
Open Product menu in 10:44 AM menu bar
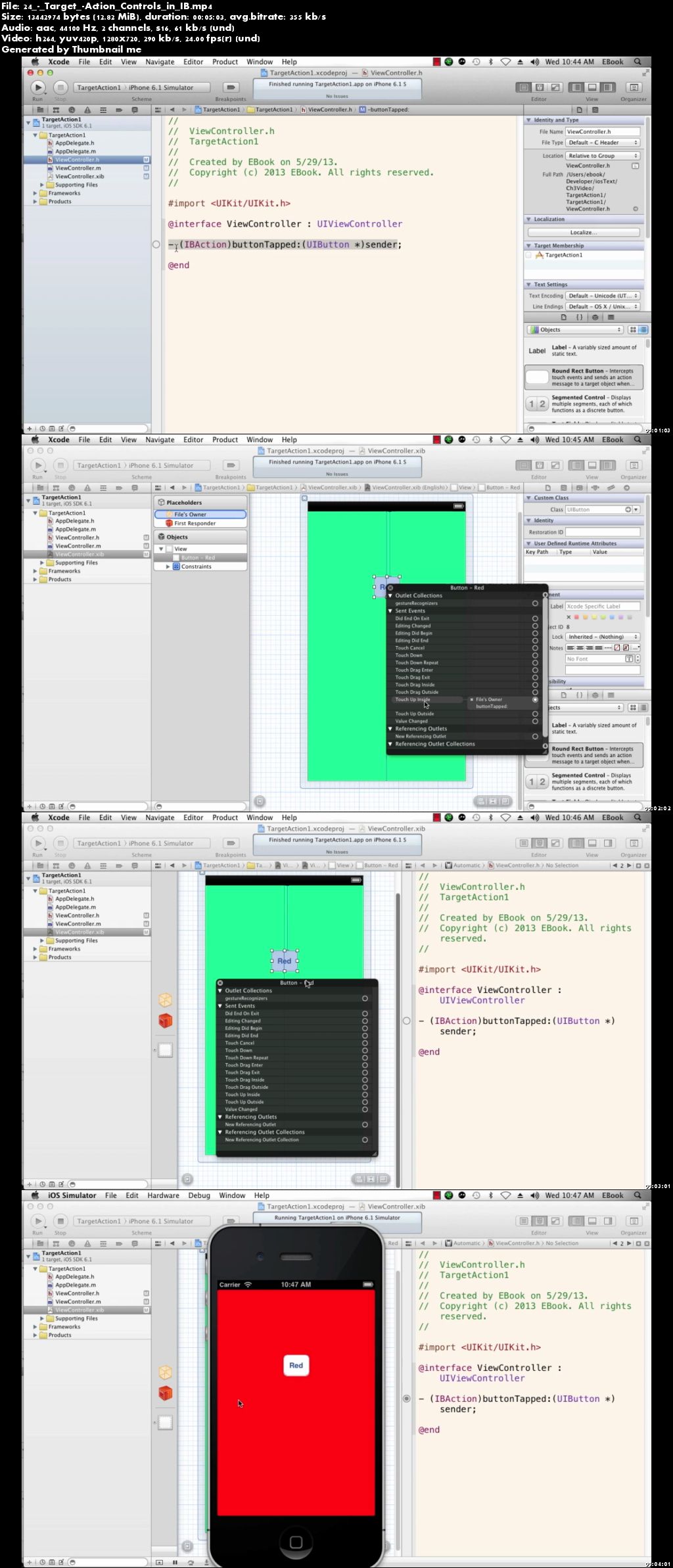point(225,62)
